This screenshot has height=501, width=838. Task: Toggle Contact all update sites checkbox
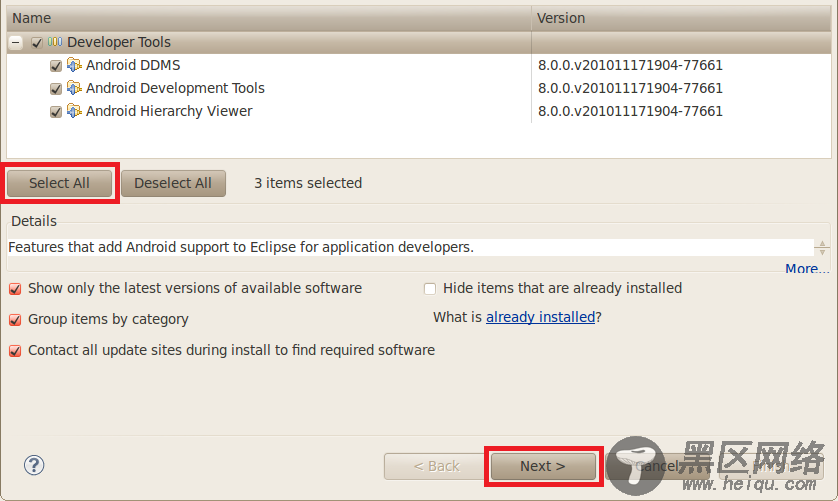click(15, 351)
